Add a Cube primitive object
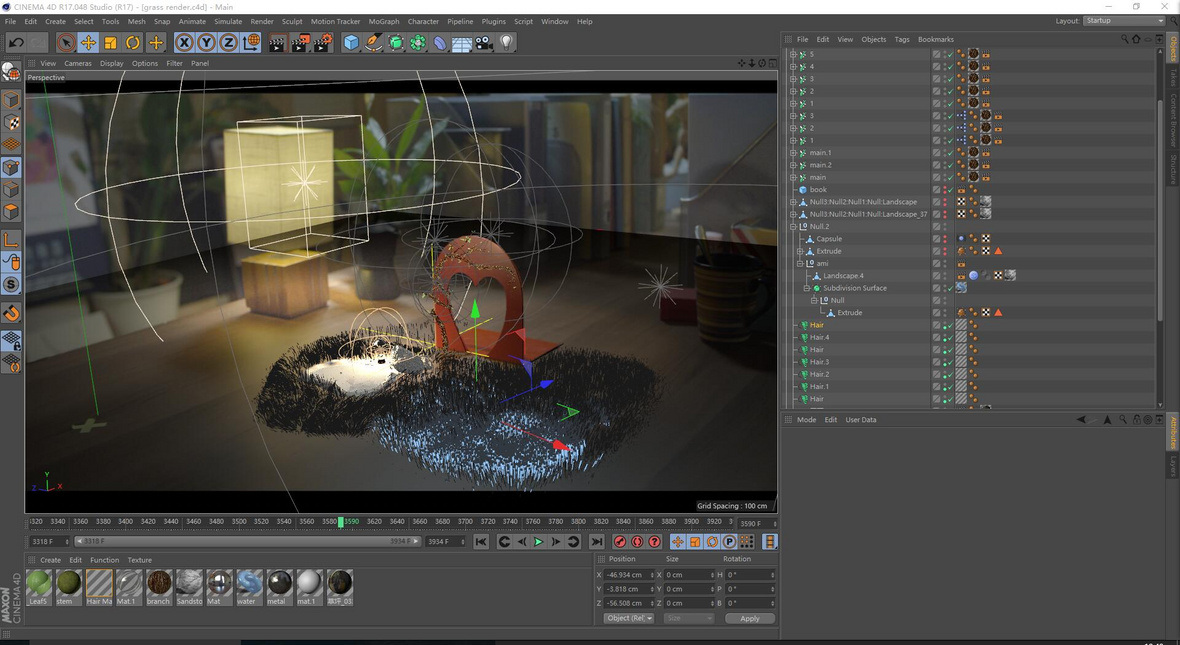The image size is (1180, 645). point(351,42)
